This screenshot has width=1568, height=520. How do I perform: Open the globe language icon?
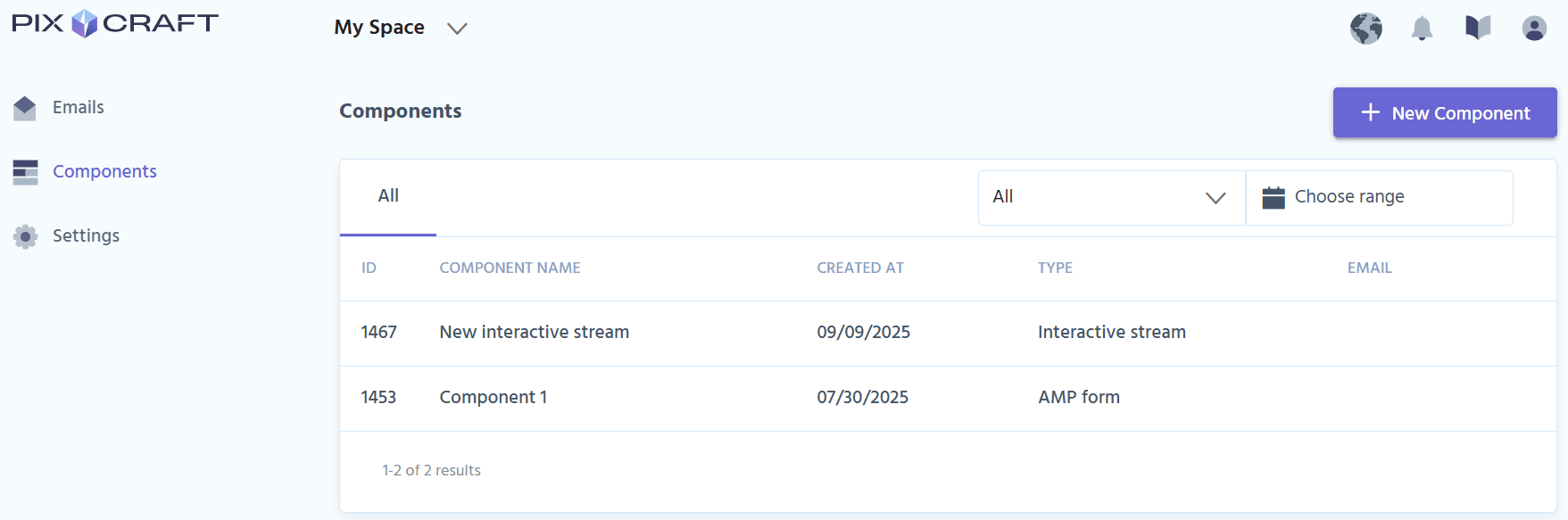(x=1365, y=29)
